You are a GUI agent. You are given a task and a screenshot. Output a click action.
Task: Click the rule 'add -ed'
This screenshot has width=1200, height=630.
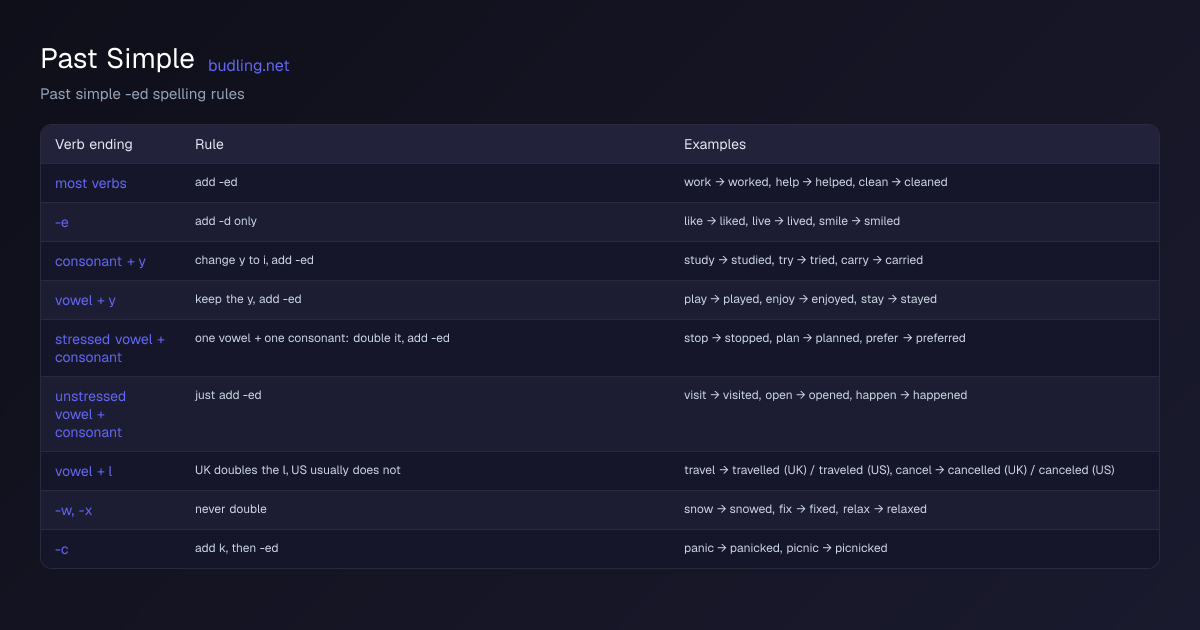[x=216, y=182]
